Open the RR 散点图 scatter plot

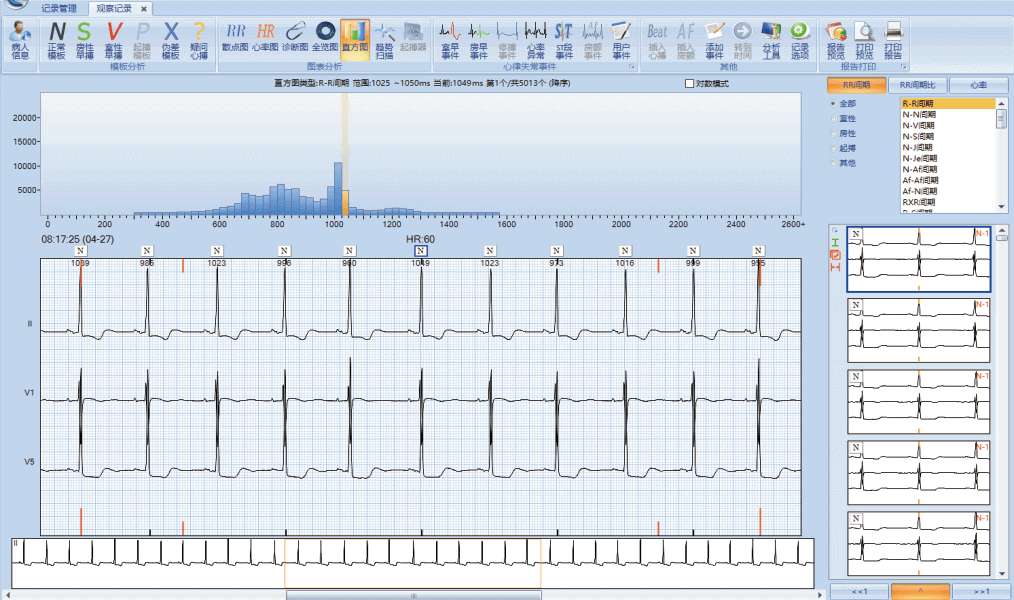click(x=235, y=38)
